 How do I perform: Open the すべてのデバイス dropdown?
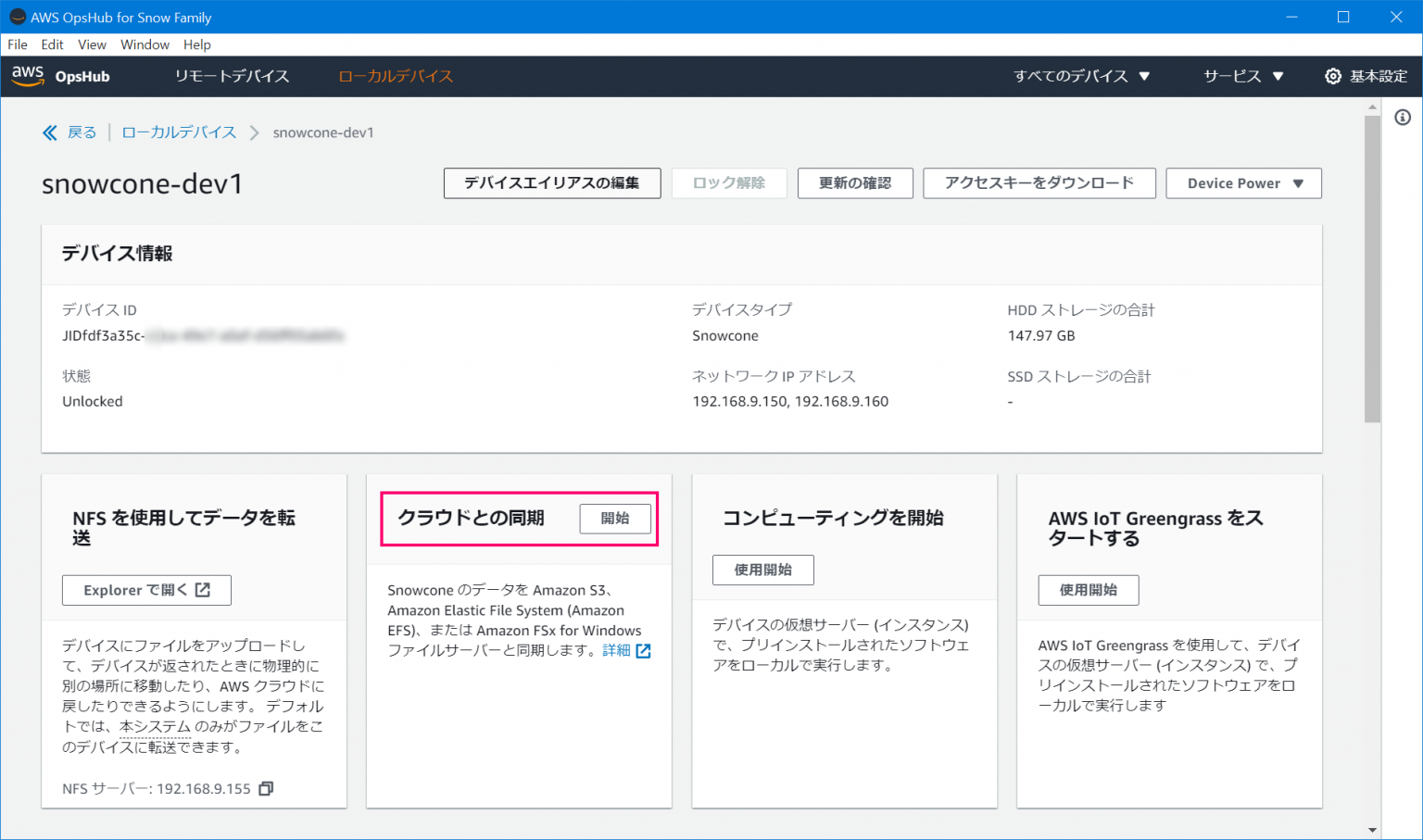(x=1082, y=77)
